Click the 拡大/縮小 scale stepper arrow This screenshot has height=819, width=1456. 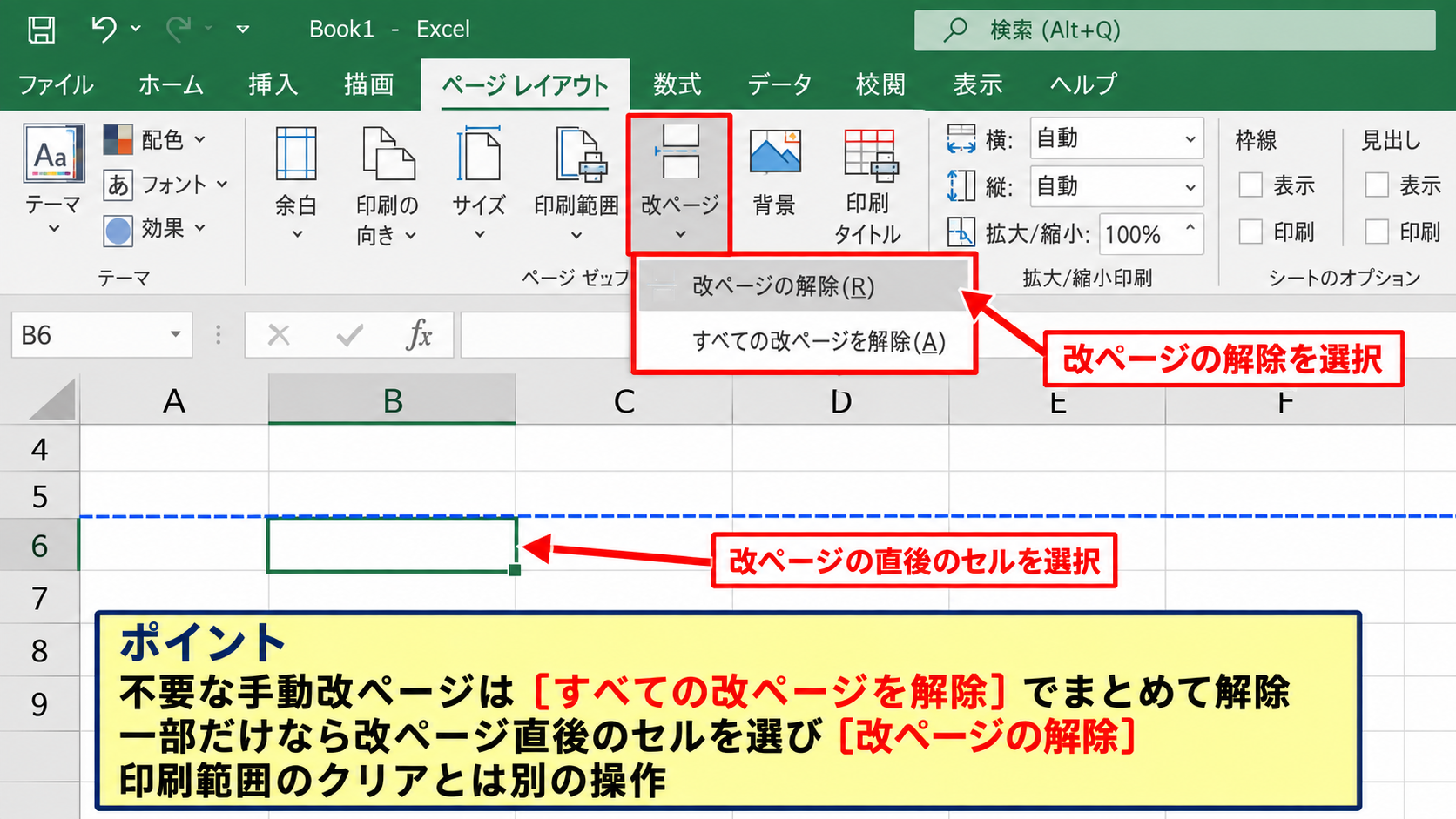[1190, 228]
